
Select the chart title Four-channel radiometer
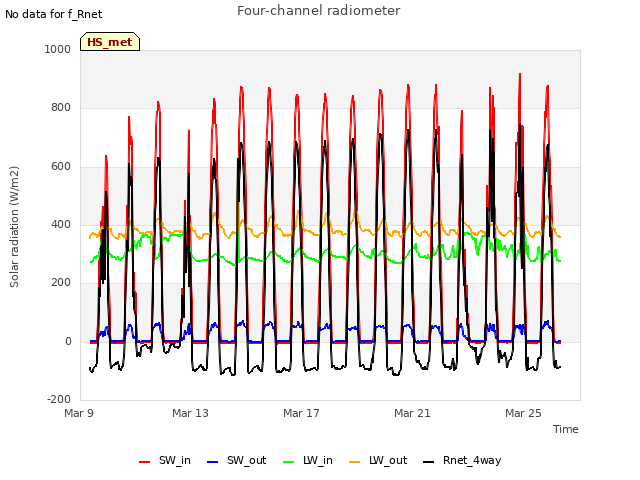pos(319,11)
